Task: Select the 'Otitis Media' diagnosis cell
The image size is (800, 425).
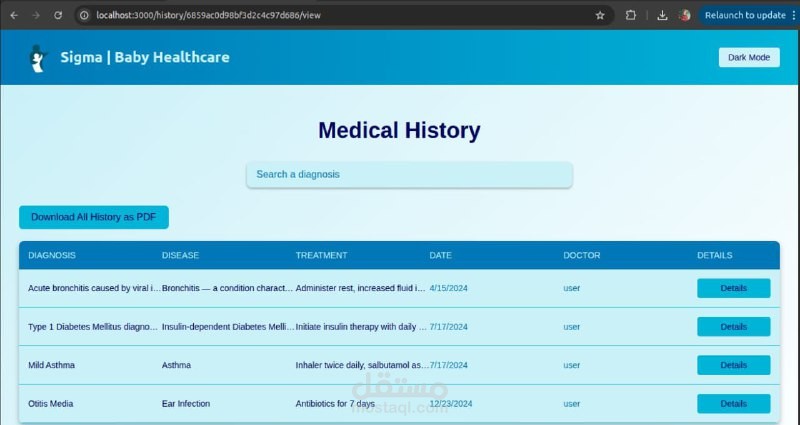Action: click(x=51, y=404)
